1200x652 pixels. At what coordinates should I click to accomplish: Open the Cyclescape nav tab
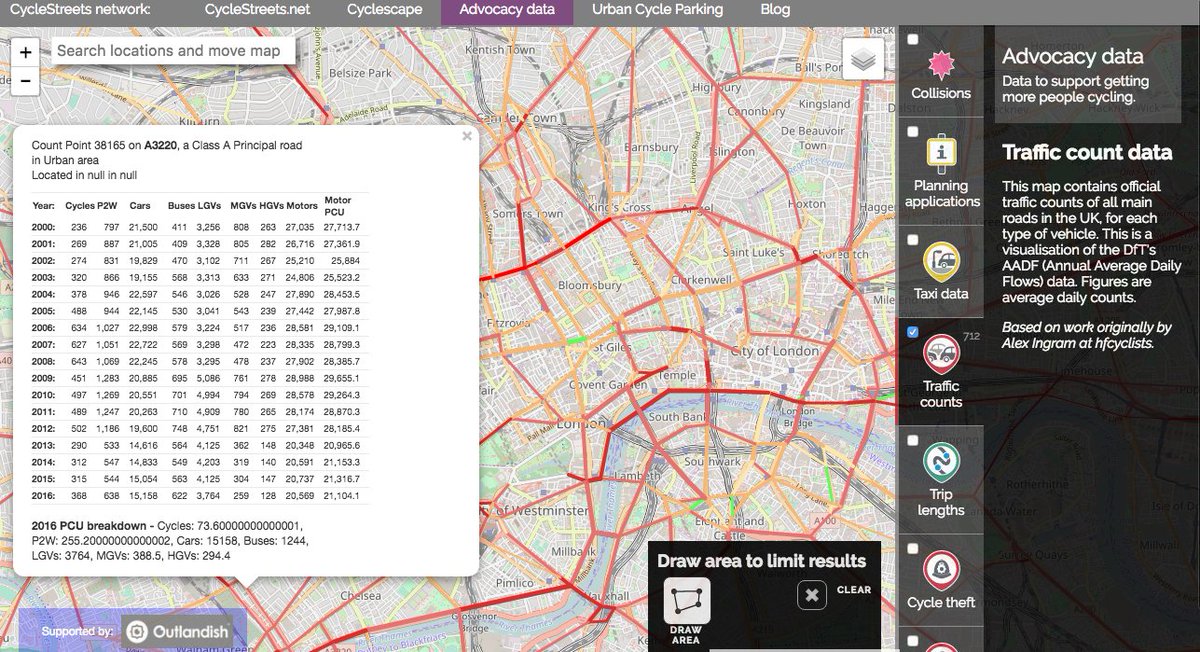tap(385, 10)
